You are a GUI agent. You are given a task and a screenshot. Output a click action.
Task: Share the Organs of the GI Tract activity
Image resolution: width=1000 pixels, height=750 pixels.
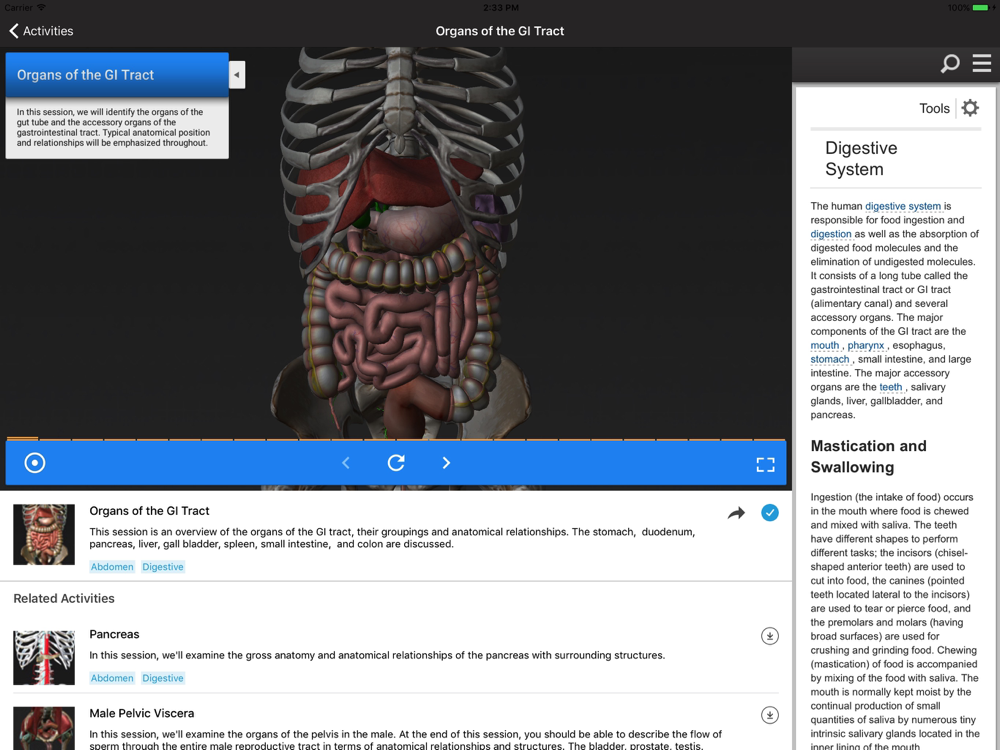[736, 513]
